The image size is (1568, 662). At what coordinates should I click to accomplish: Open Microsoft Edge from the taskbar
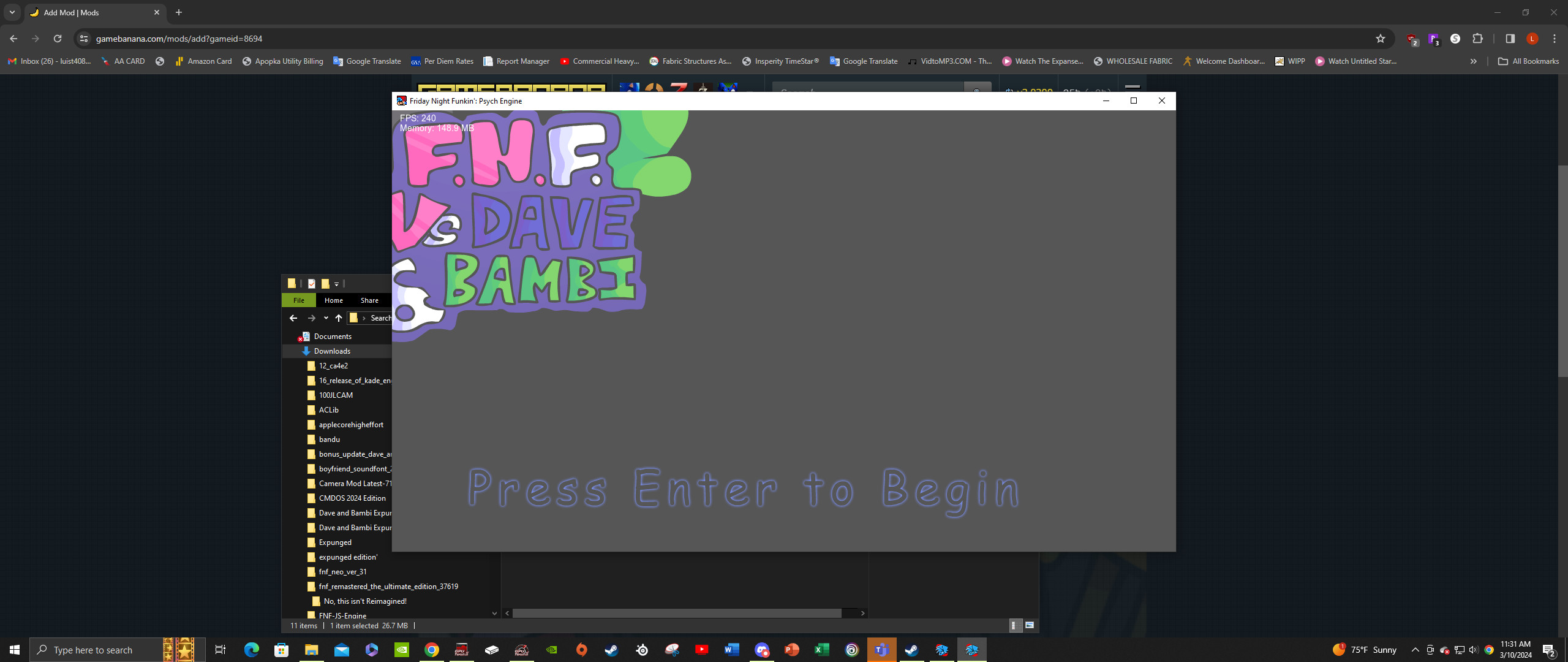coord(251,650)
